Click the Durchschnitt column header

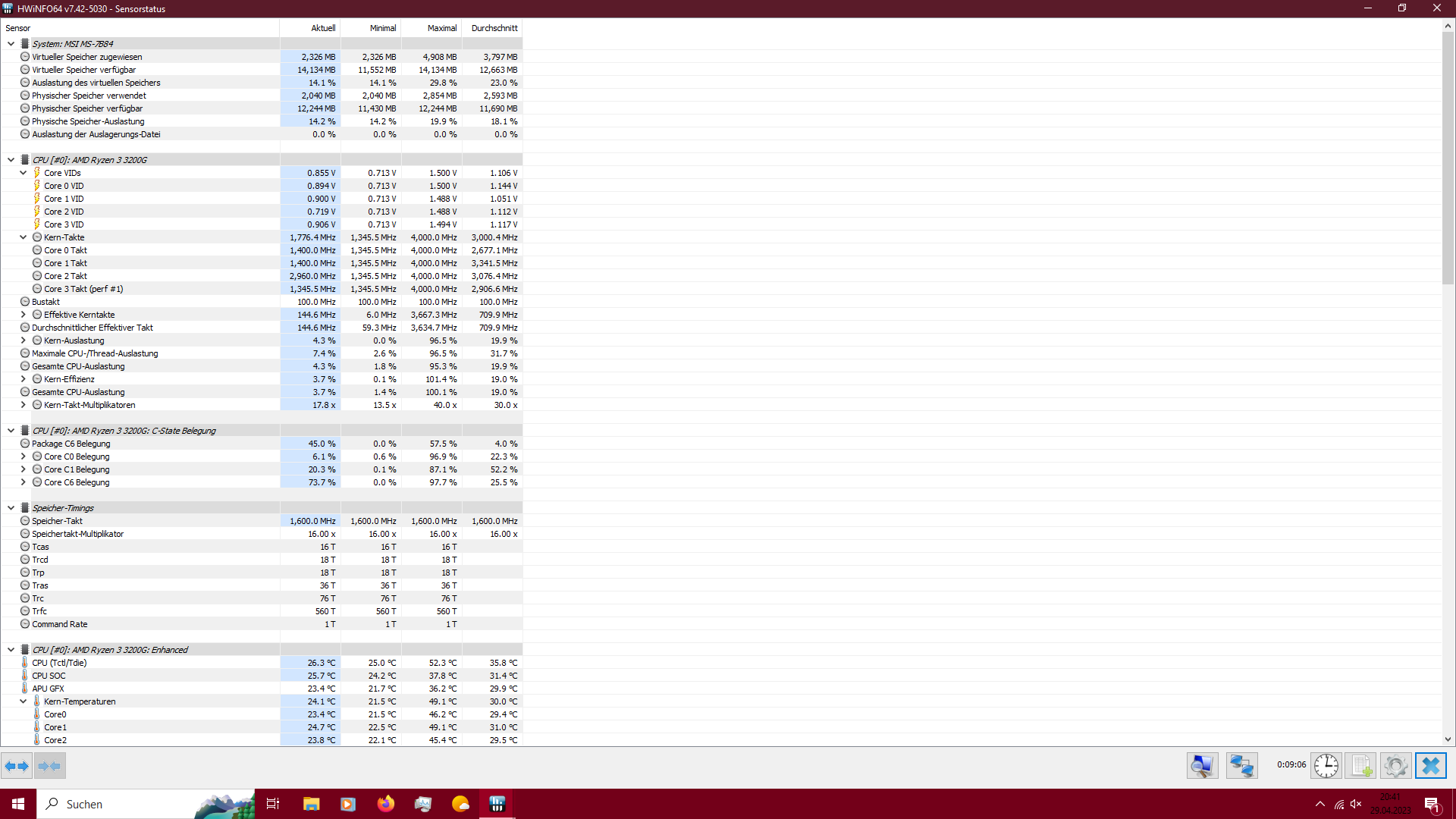tap(494, 28)
